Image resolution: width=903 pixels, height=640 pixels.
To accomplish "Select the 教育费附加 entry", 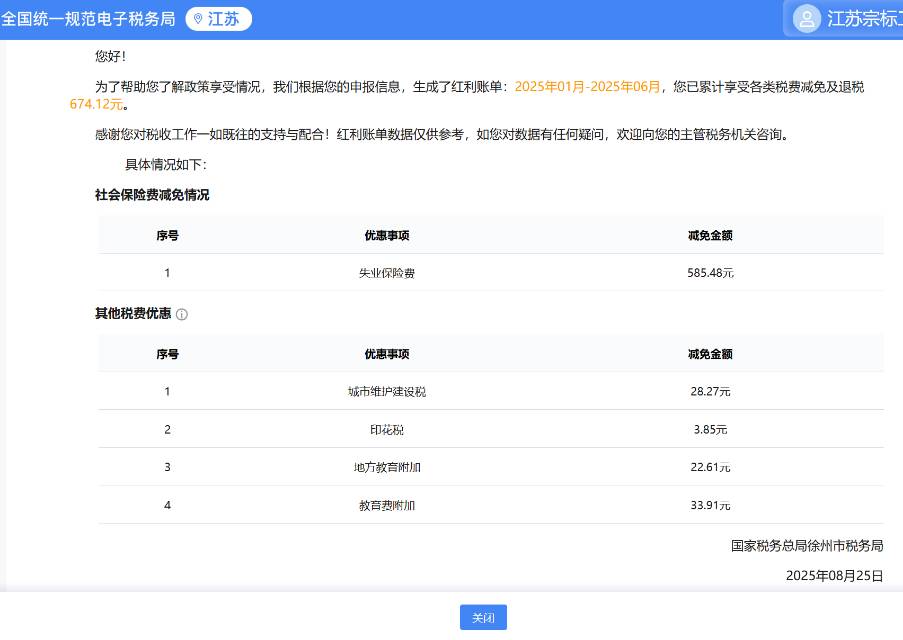I will pos(386,505).
